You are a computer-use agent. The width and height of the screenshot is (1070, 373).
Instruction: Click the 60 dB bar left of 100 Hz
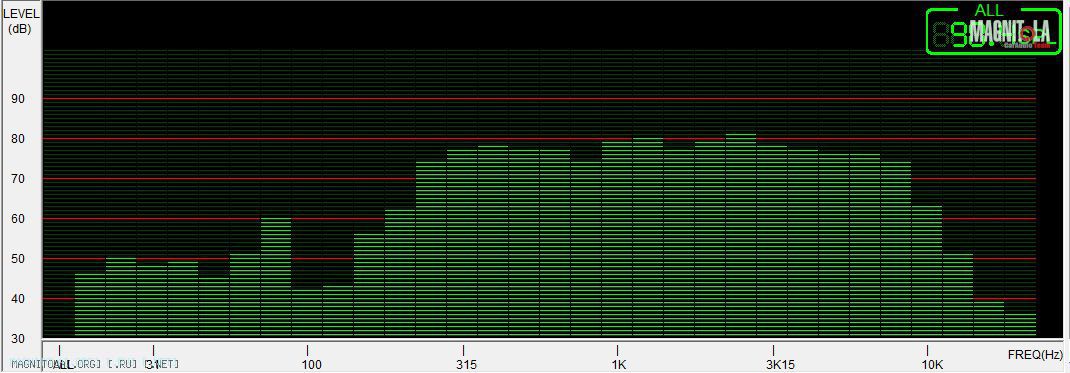[276, 277]
